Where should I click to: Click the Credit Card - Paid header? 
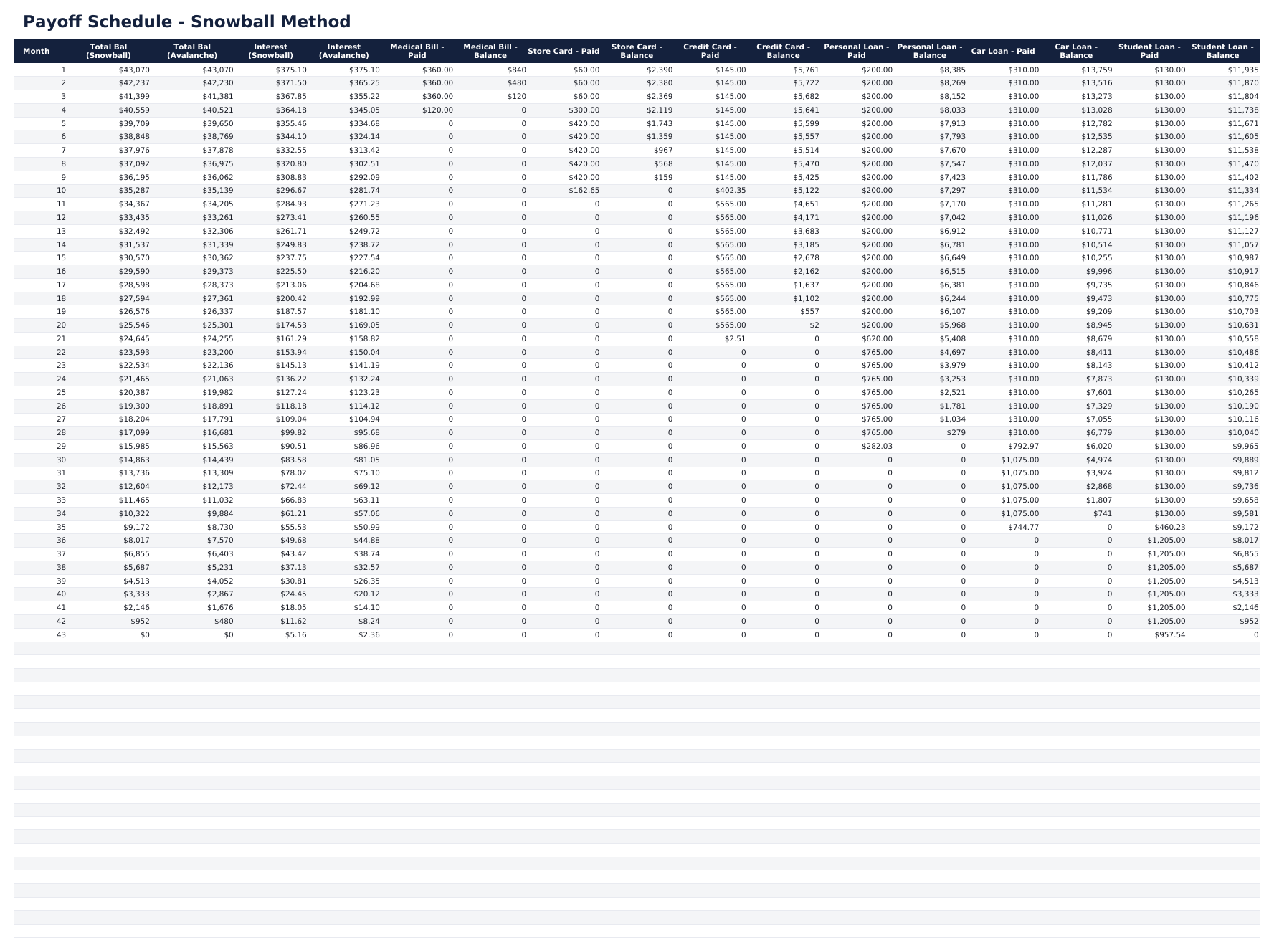(x=710, y=51)
